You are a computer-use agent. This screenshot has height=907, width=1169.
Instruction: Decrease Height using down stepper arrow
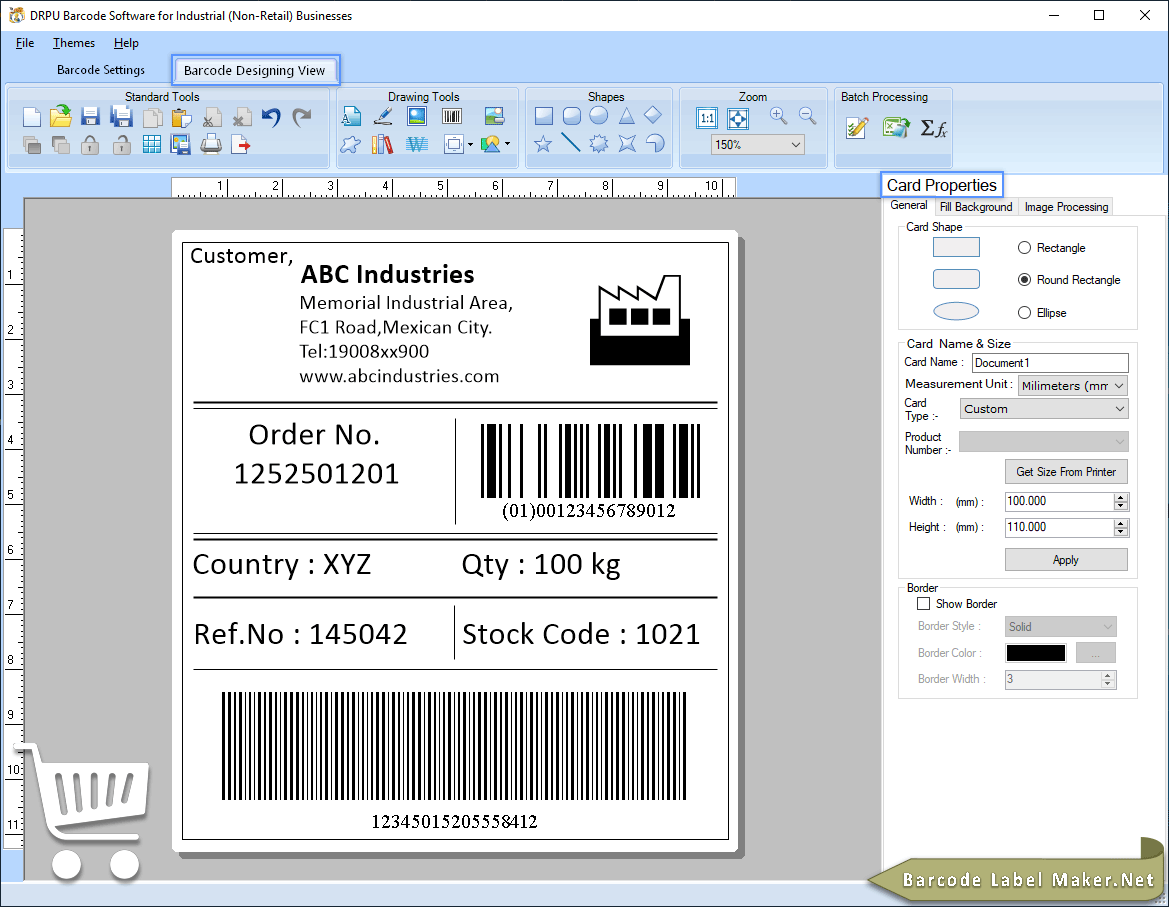[x=1121, y=531]
